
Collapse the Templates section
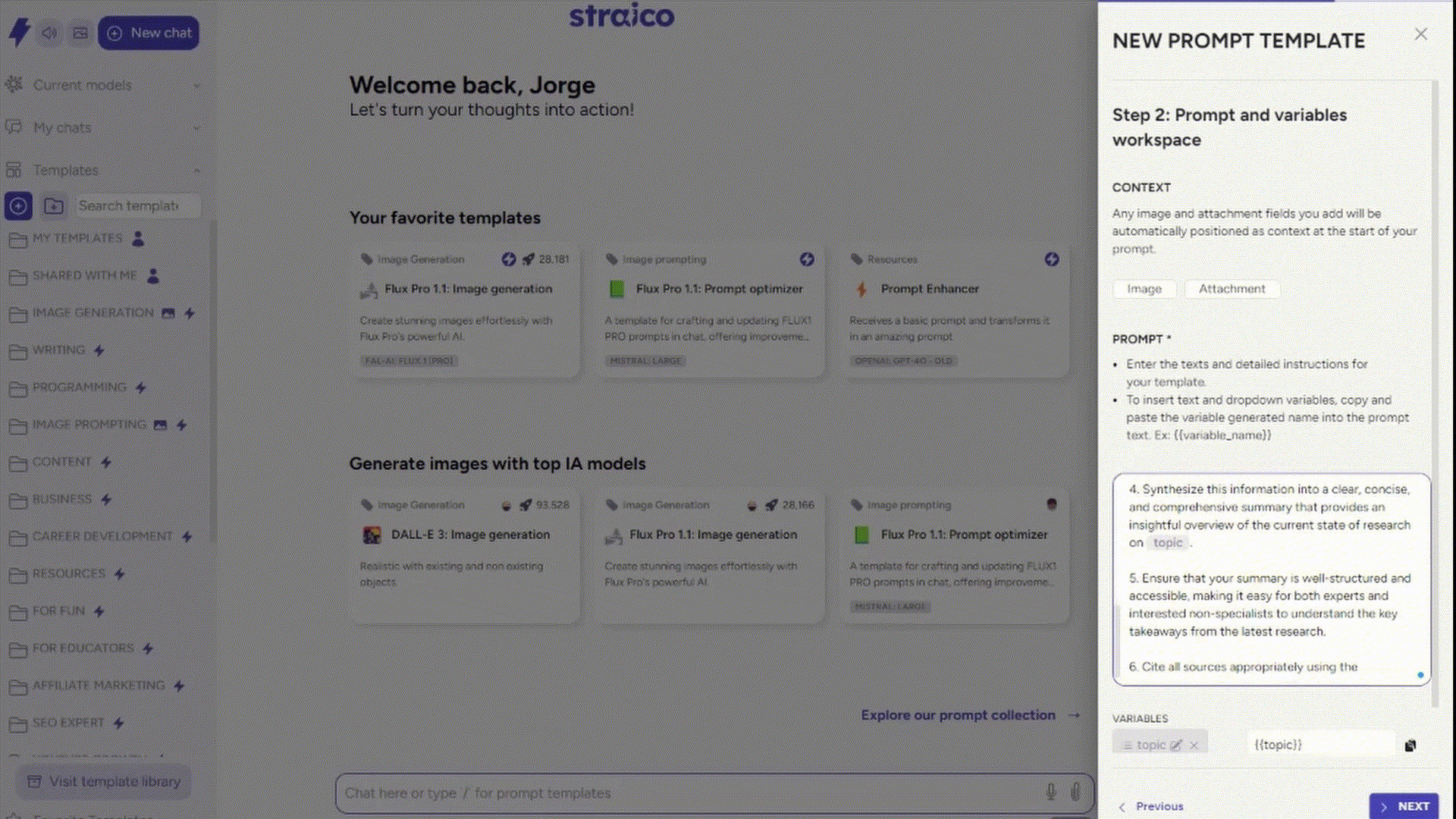point(102,170)
